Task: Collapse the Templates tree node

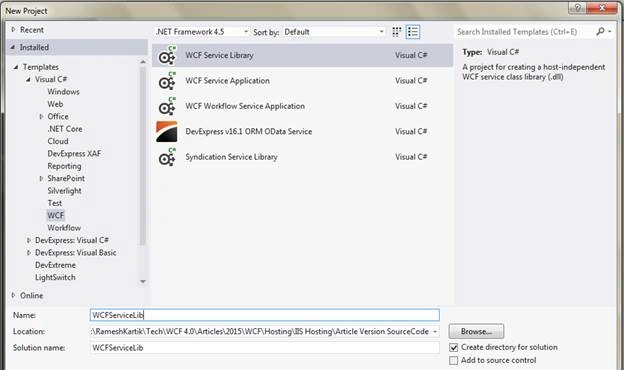Action: (x=16, y=67)
